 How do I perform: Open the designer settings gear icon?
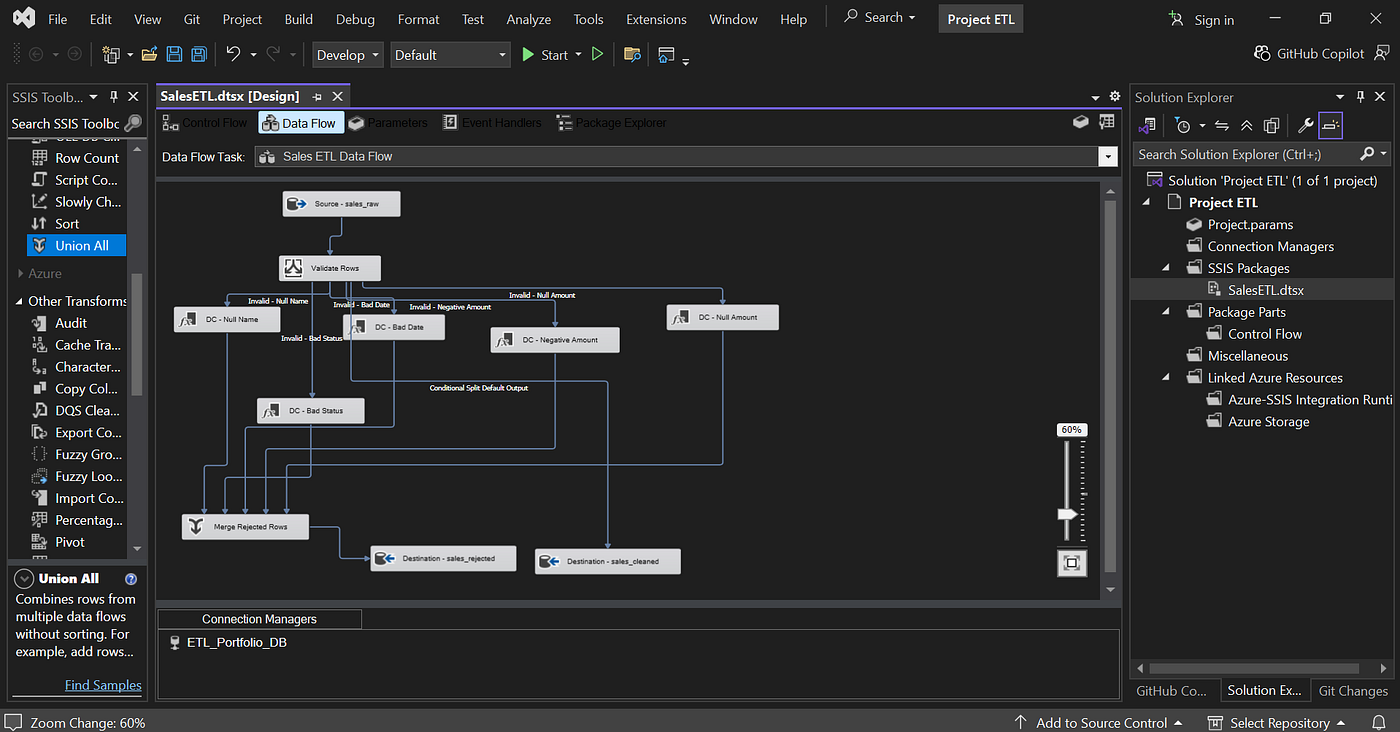click(x=1116, y=97)
